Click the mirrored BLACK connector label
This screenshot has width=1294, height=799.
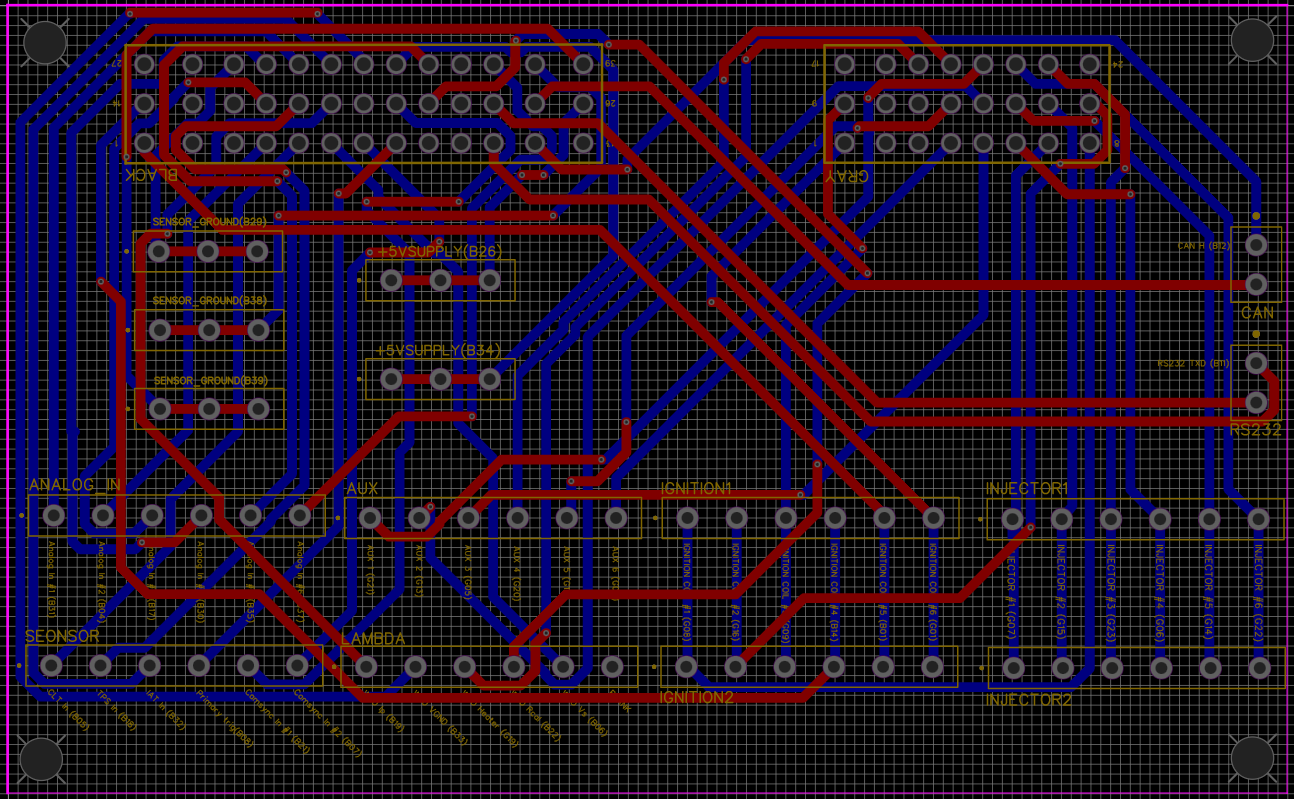point(152,174)
